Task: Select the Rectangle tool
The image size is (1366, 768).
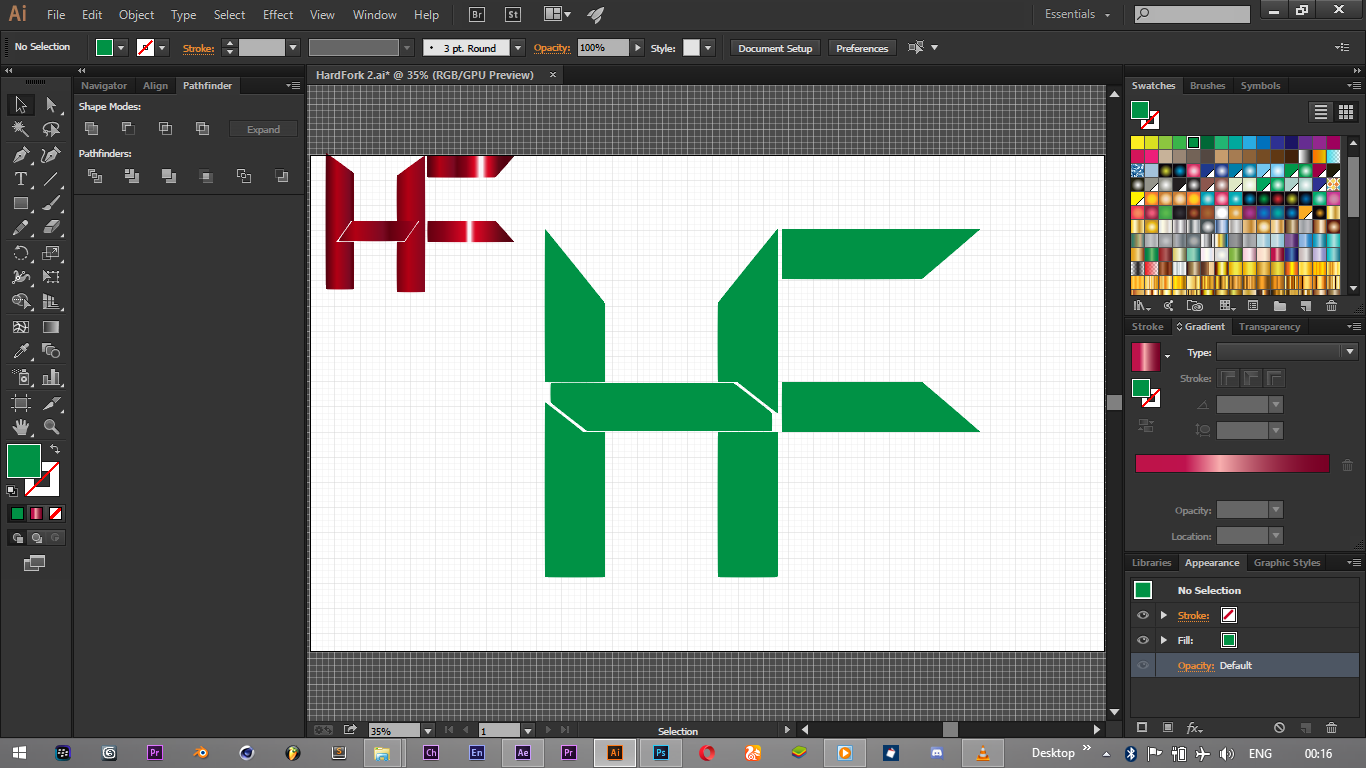Action: click(20, 203)
